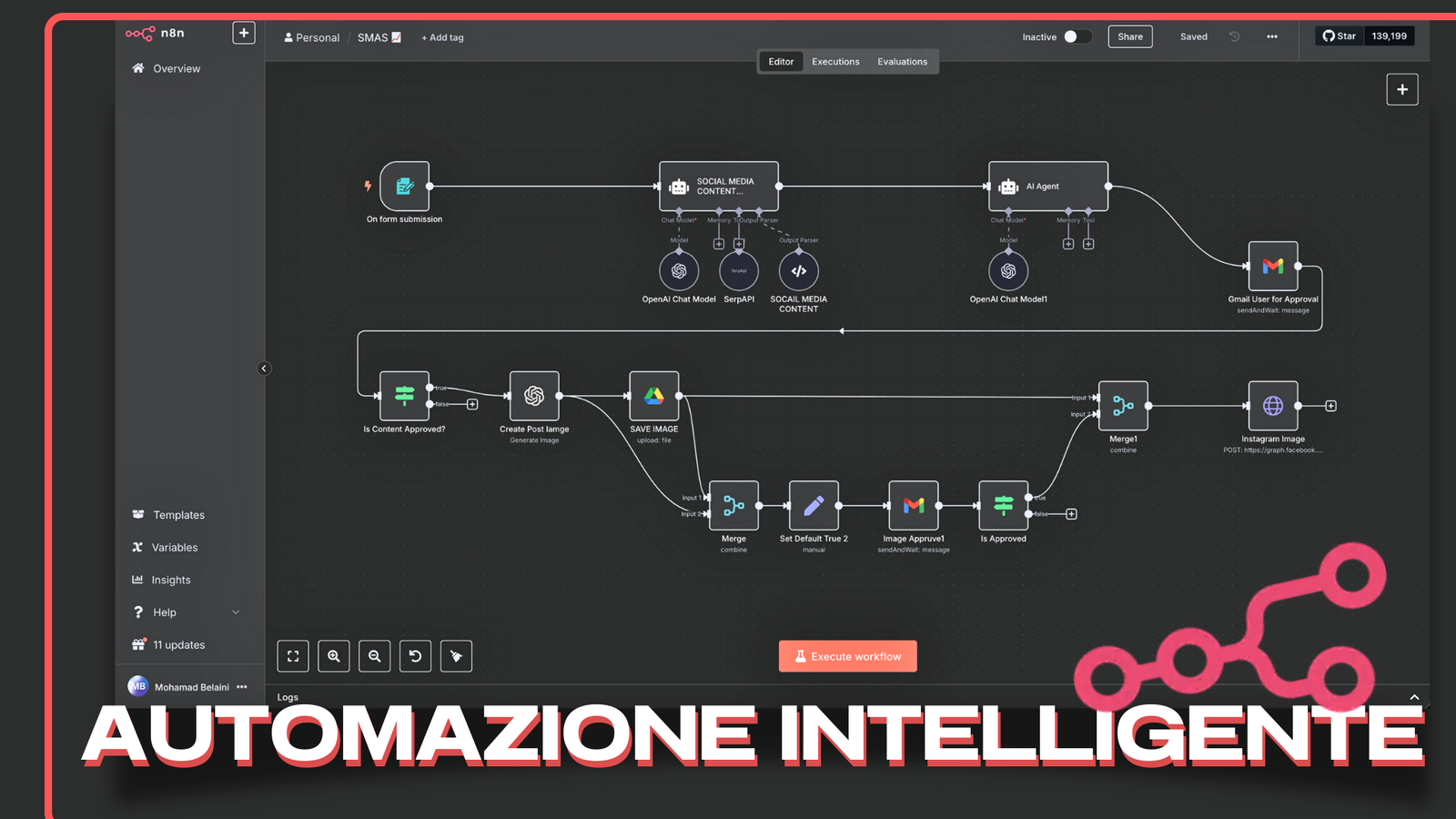Click the zoom to fit canvas icon
Screen dimensions: 1456x819
pos(293,656)
